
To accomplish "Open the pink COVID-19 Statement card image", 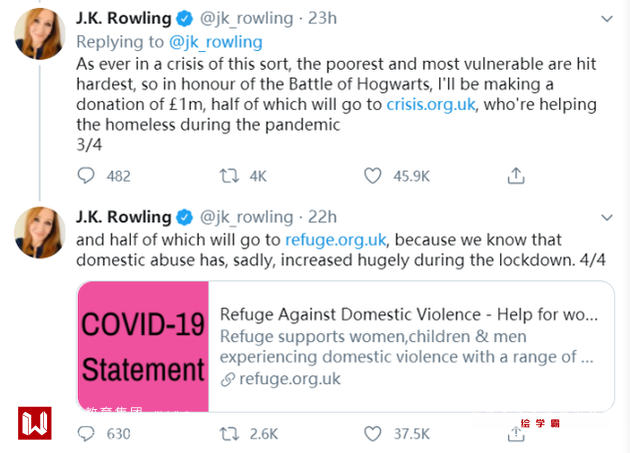I will 143,346.
